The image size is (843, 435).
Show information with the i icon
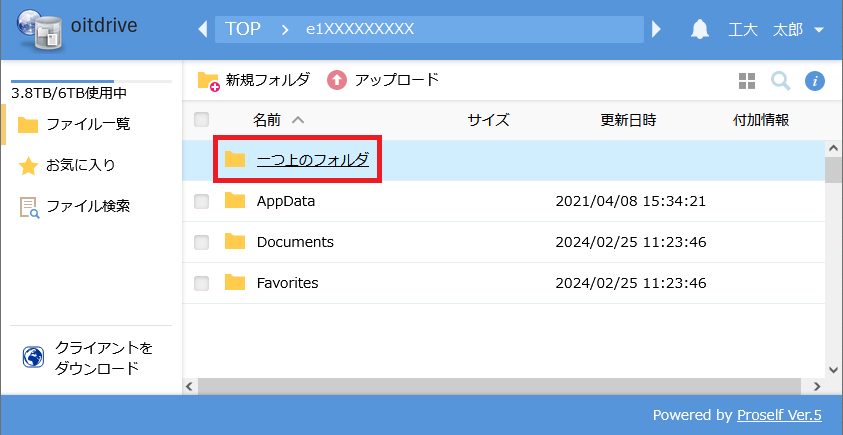click(x=815, y=81)
